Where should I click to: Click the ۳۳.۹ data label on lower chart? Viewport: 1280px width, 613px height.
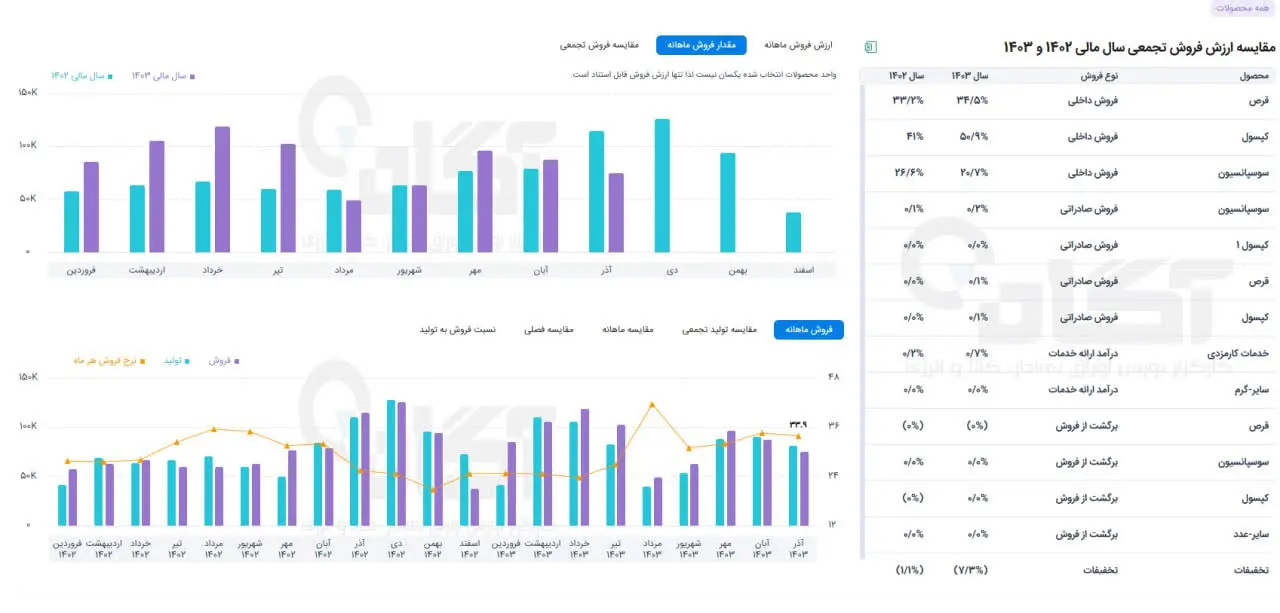(797, 423)
